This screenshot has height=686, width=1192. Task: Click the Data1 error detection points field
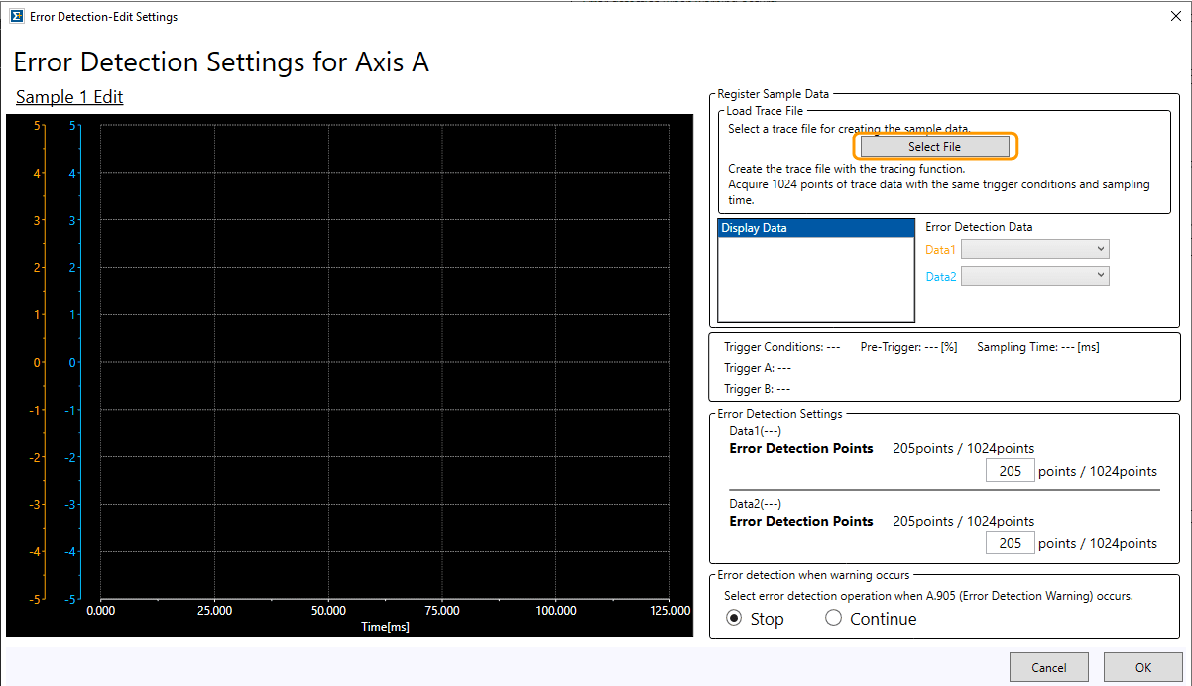tap(1009, 471)
